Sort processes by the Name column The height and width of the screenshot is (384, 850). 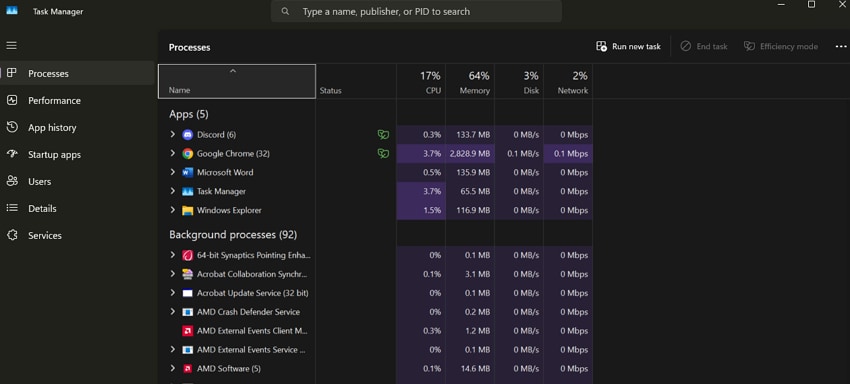click(x=237, y=82)
